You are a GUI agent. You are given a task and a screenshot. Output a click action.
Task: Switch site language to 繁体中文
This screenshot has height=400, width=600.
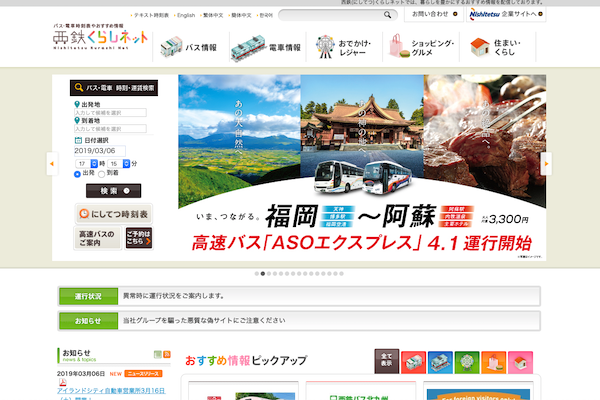213,15
